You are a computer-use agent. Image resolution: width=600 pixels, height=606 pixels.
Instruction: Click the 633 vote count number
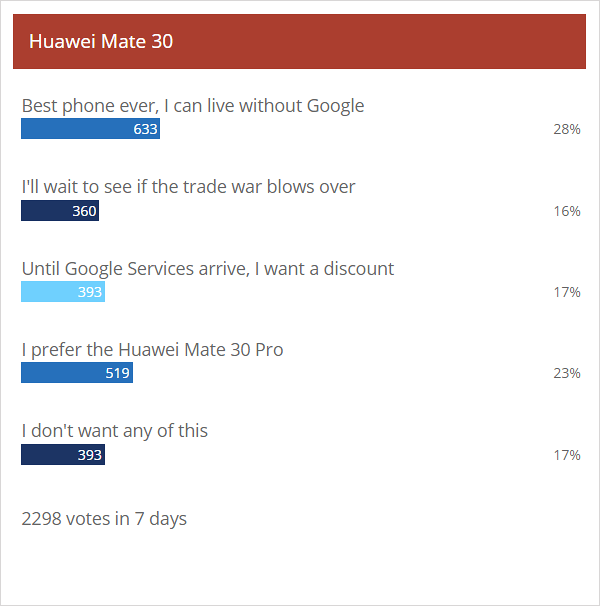[145, 130]
